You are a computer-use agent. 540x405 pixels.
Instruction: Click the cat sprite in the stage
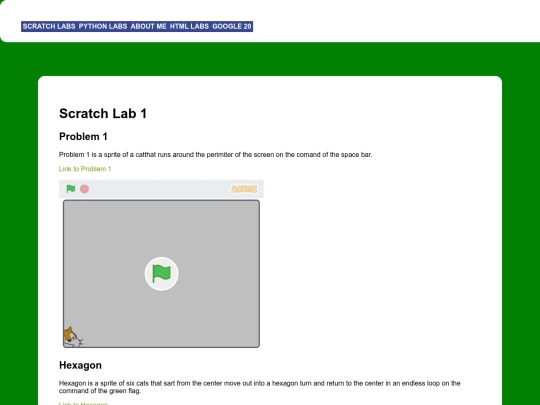73,337
